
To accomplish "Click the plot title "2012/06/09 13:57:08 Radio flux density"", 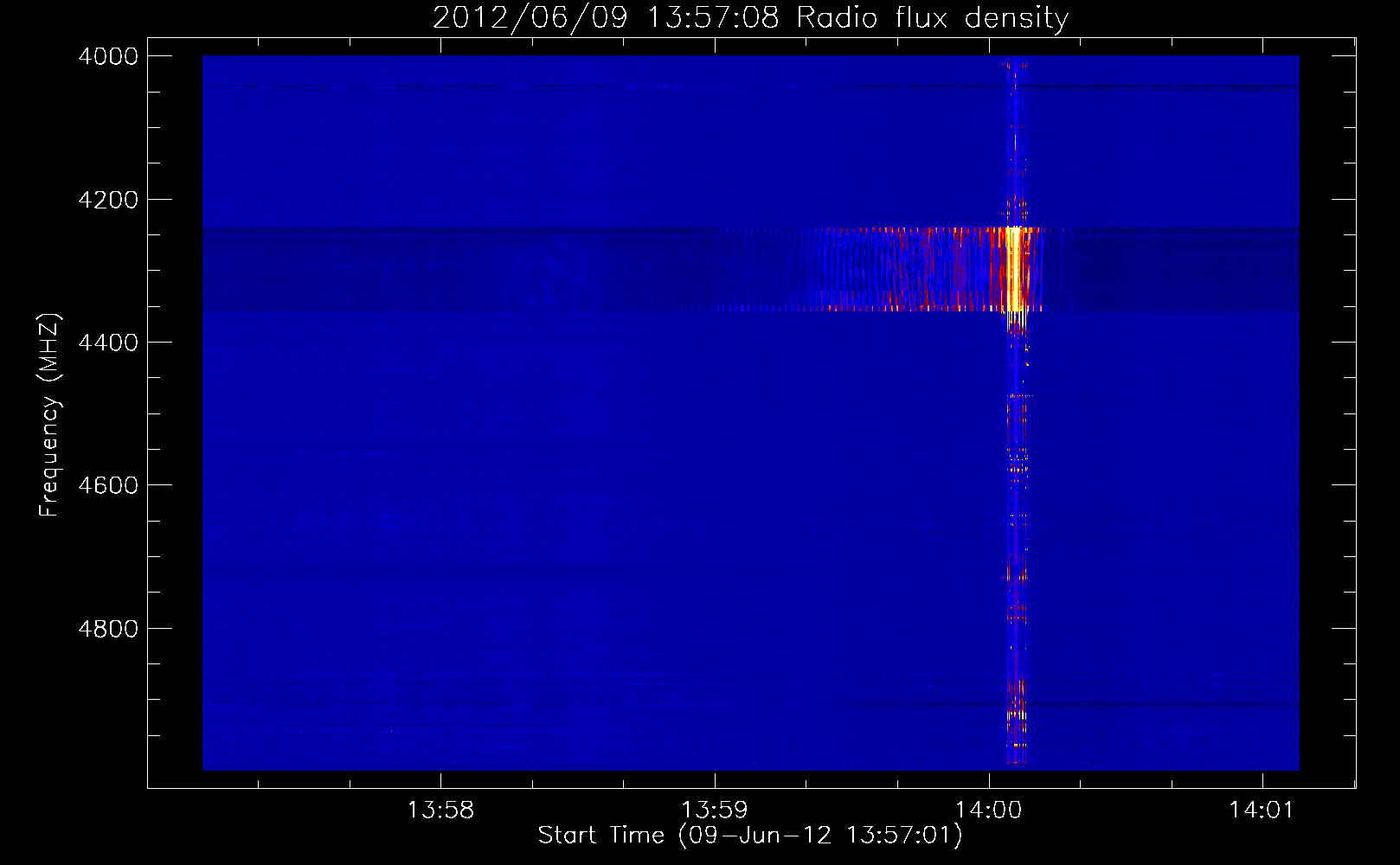I will pyautogui.click(x=750, y=17).
